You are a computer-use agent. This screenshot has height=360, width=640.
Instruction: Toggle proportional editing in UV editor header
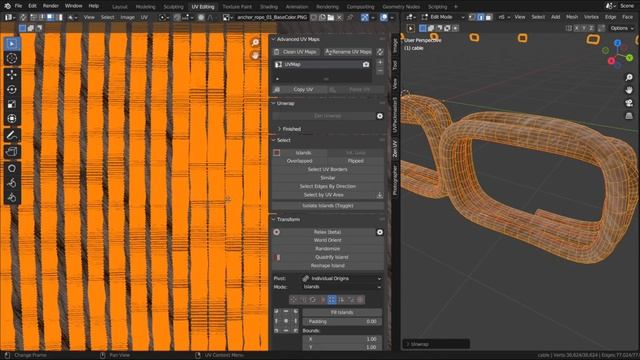click(x=201, y=18)
